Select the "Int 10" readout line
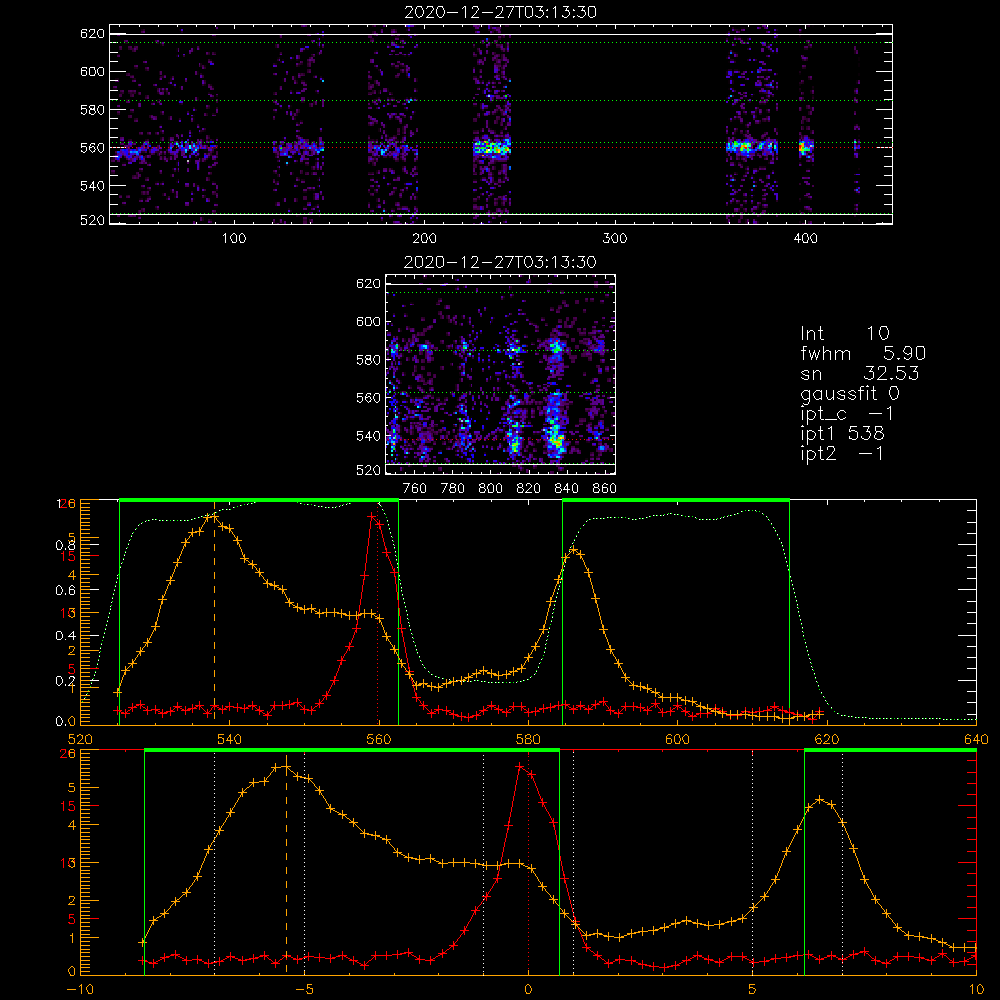The height and width of the screenshot is (1000, 1000). (844, 333)
